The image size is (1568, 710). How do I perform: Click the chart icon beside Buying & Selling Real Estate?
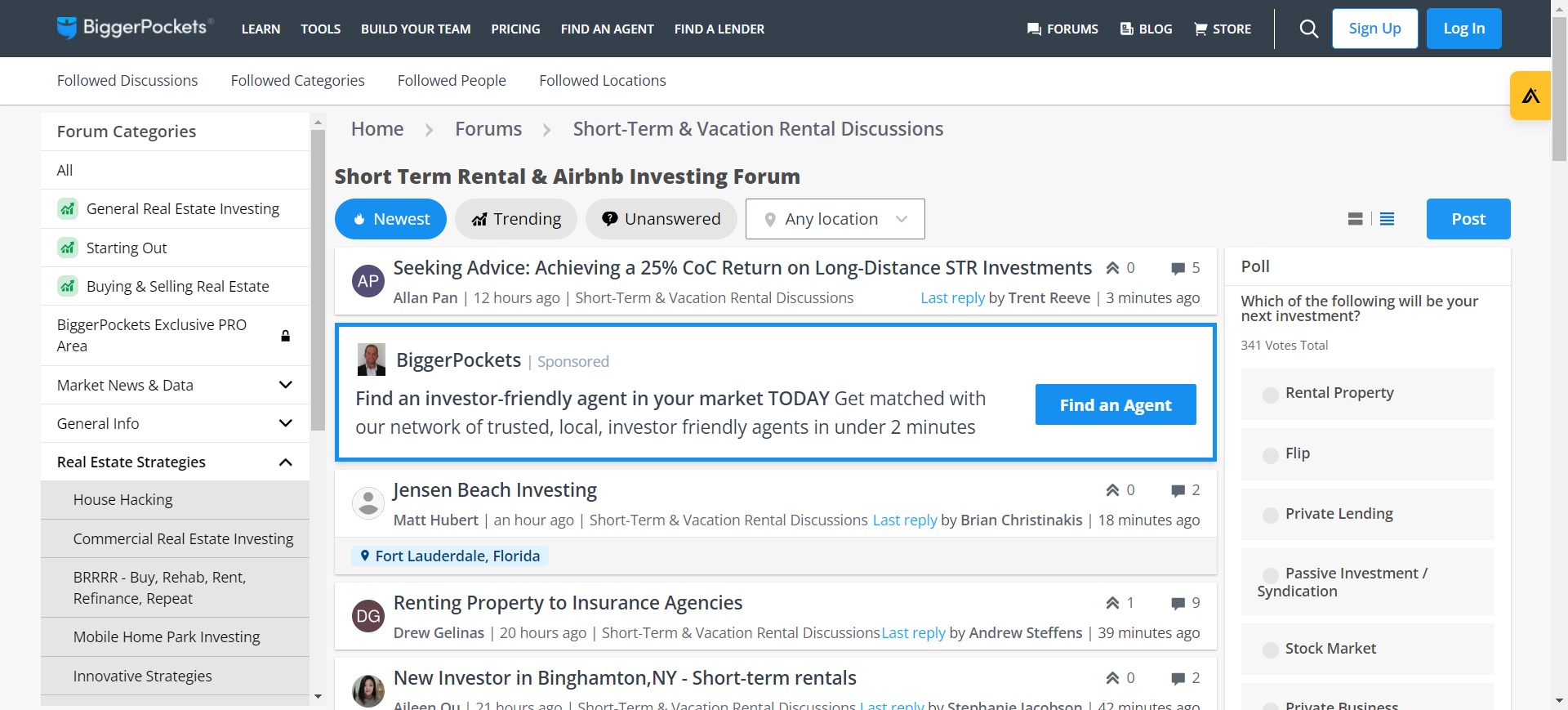(68, 286)
